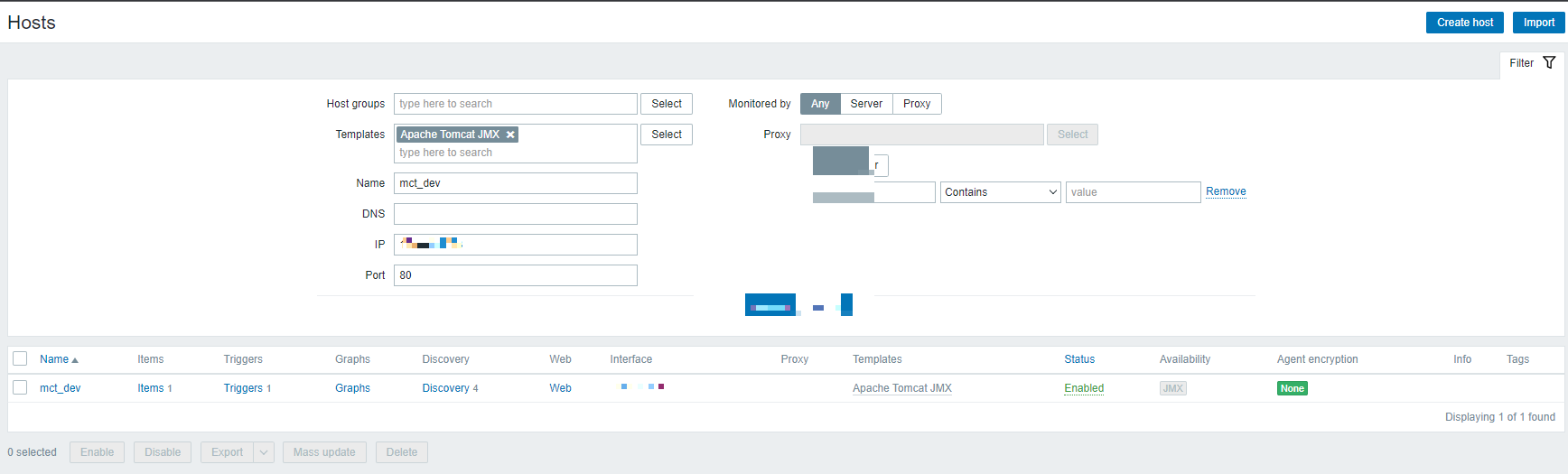This screenshot has height=474, width=1568.
Task: Click the None encryption badge
Action: point(1292,388)
